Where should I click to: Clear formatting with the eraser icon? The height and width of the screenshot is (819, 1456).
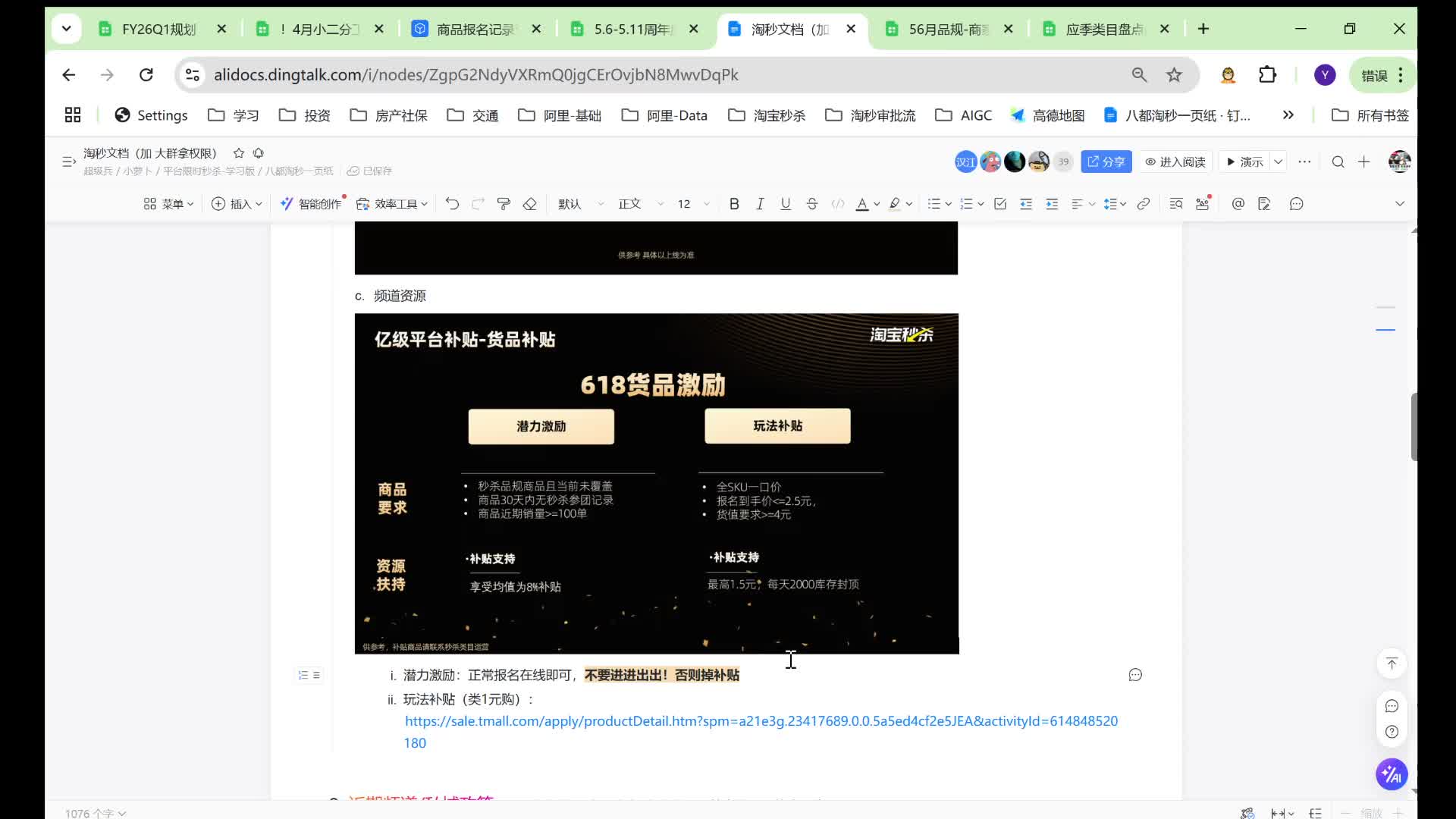(x=530, y=203)
